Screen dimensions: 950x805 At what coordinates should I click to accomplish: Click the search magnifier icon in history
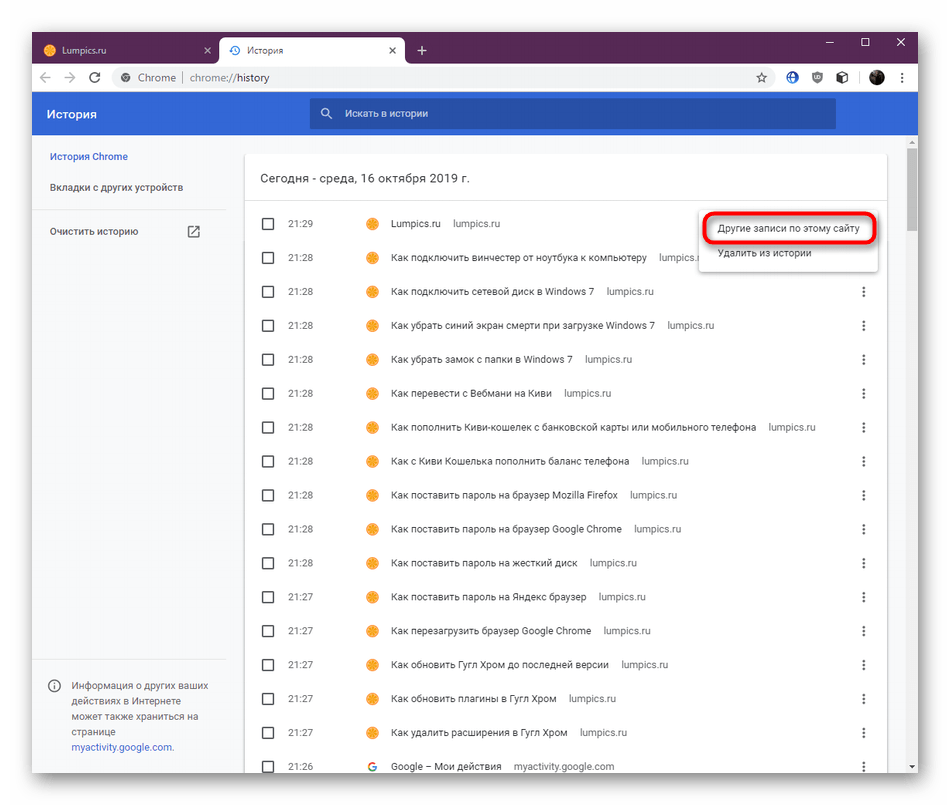pos(327,113)
